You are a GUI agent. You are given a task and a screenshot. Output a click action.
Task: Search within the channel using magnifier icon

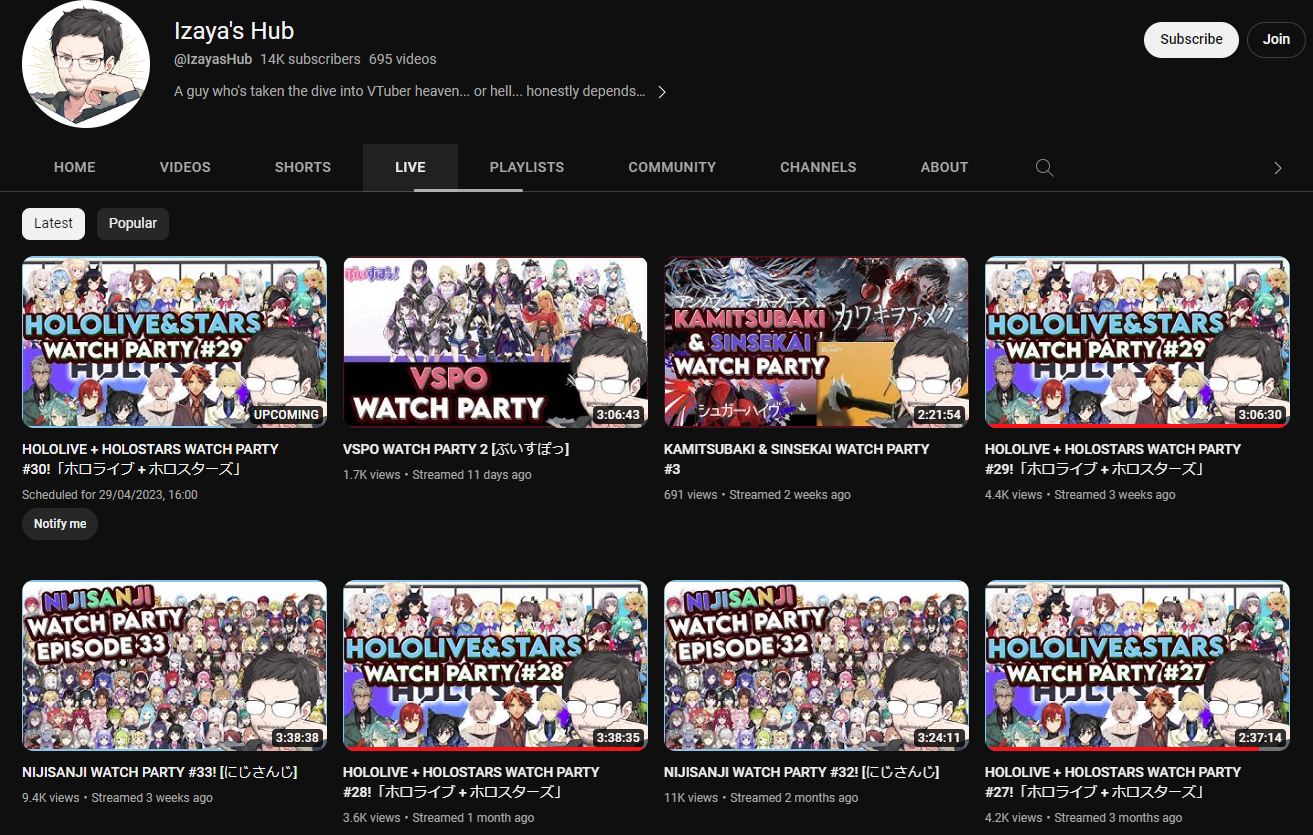coord(1045,167)
